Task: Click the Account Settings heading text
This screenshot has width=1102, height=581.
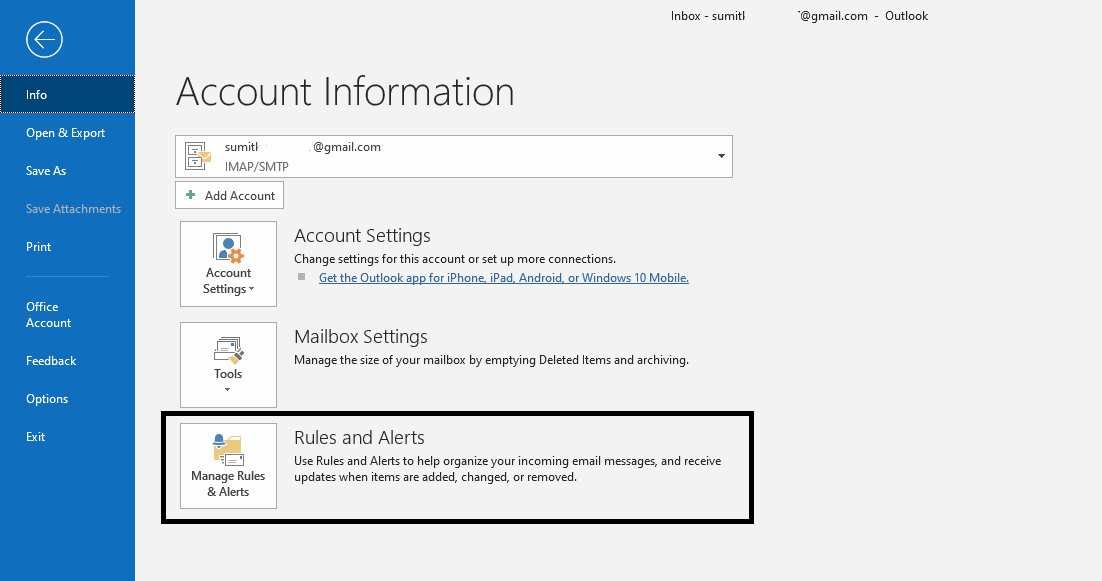Action: tap(362, 235)
